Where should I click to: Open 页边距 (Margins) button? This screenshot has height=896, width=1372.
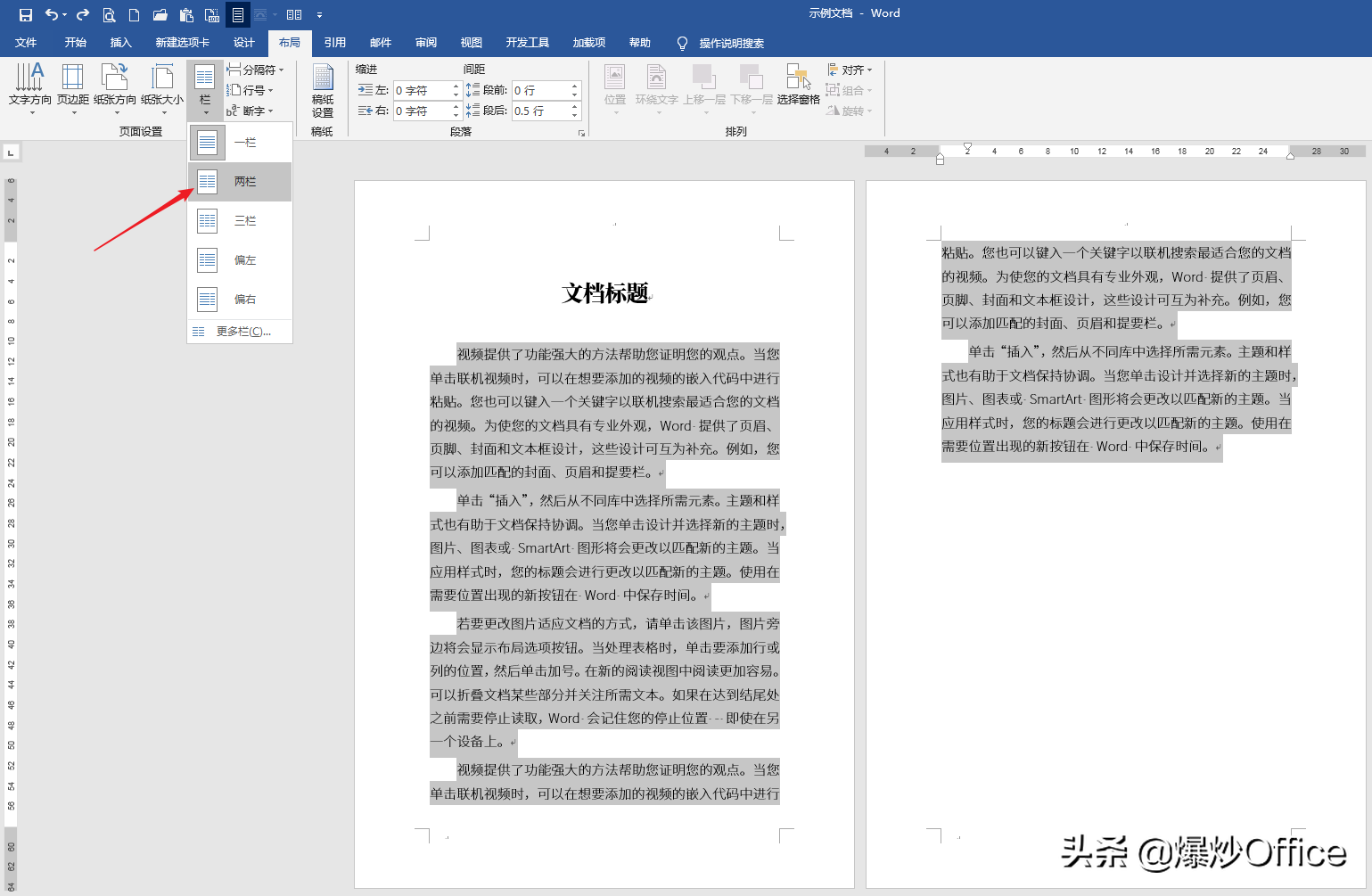coord(73,89)
